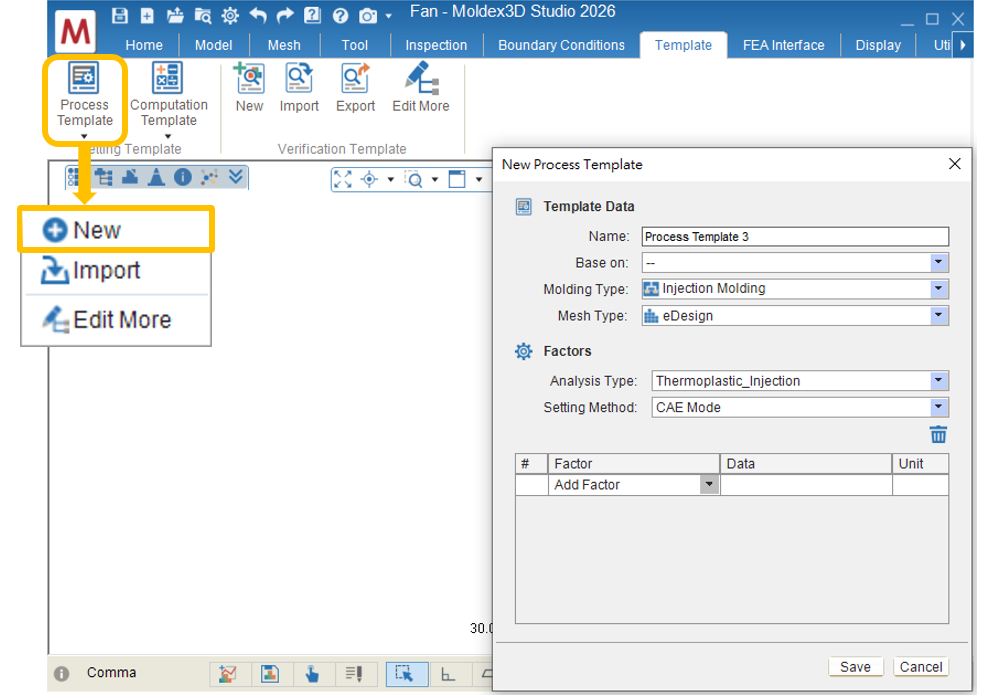Click the Moldex3D M application logo

click(75, 30)
